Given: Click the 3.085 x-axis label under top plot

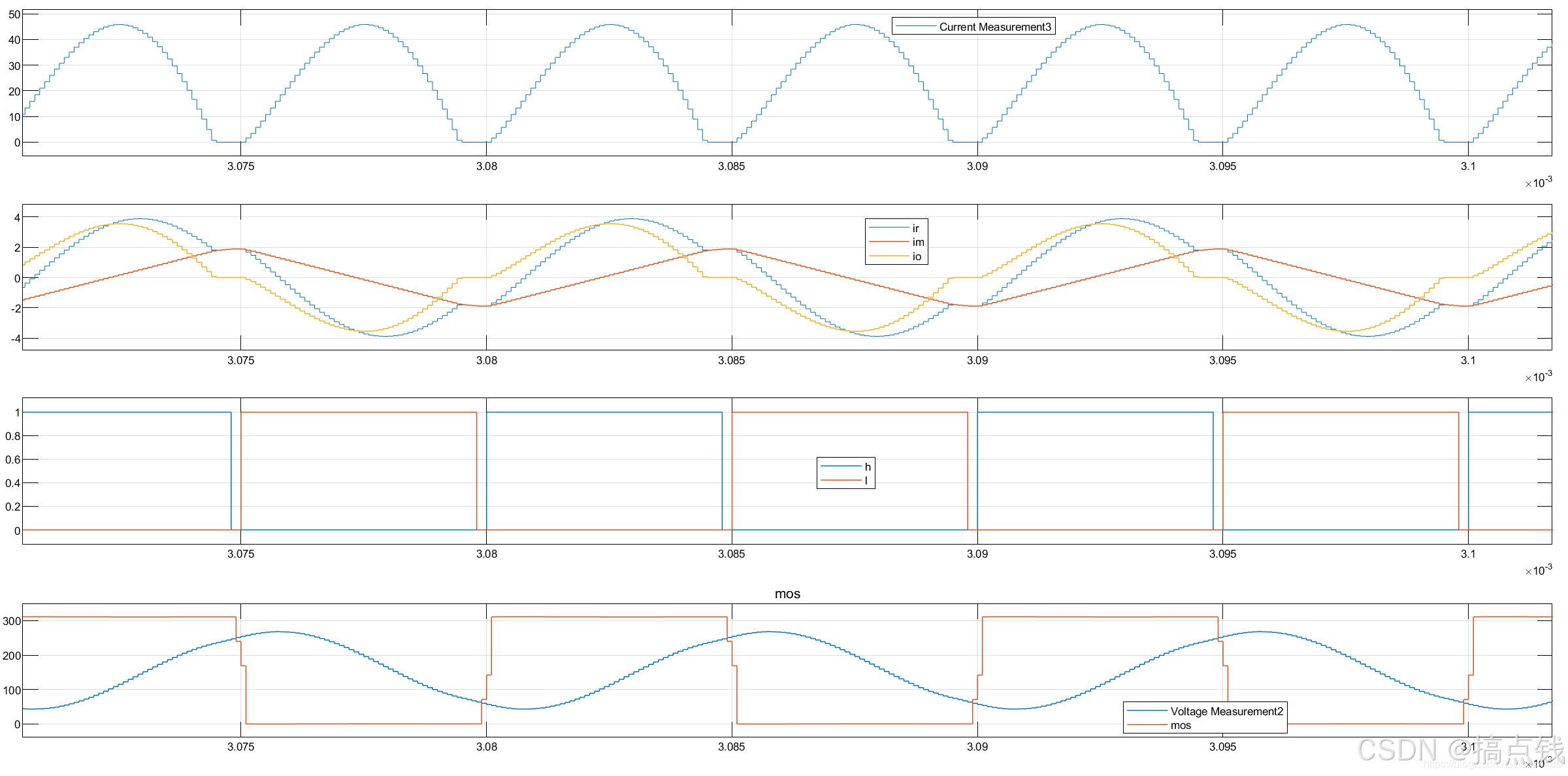Looking at the screenshot, I should pos(731,166).
